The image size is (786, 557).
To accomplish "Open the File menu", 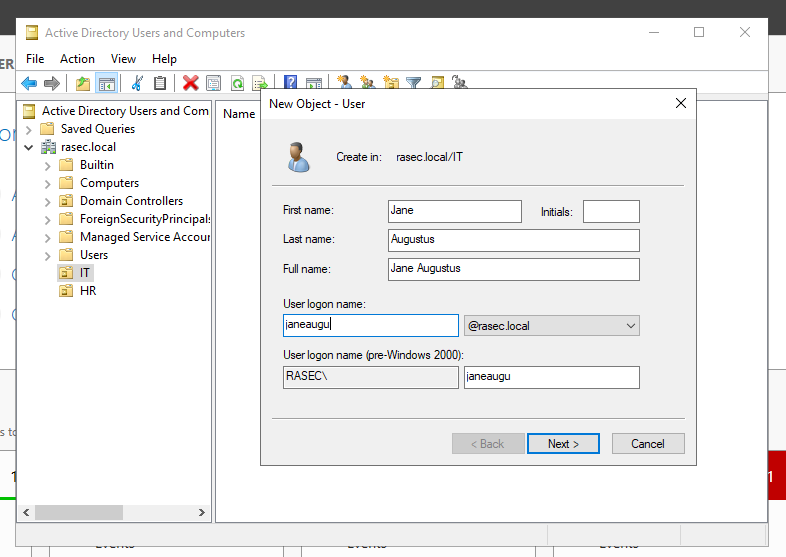I will (35, 59).
